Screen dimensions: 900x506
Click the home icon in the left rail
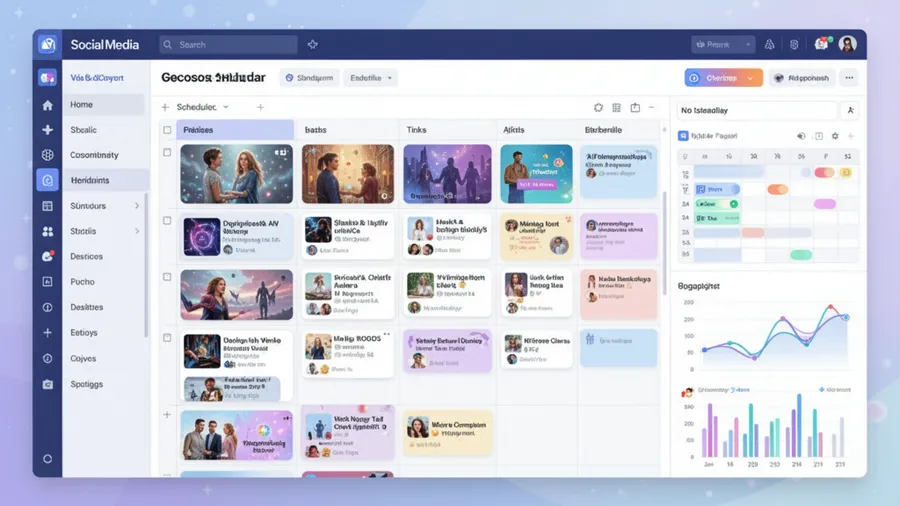click(x=48, y=105)
